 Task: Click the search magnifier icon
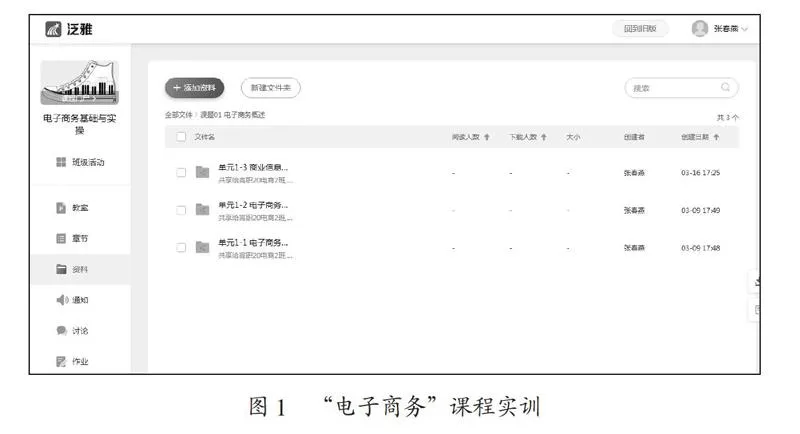coord(725,87)
